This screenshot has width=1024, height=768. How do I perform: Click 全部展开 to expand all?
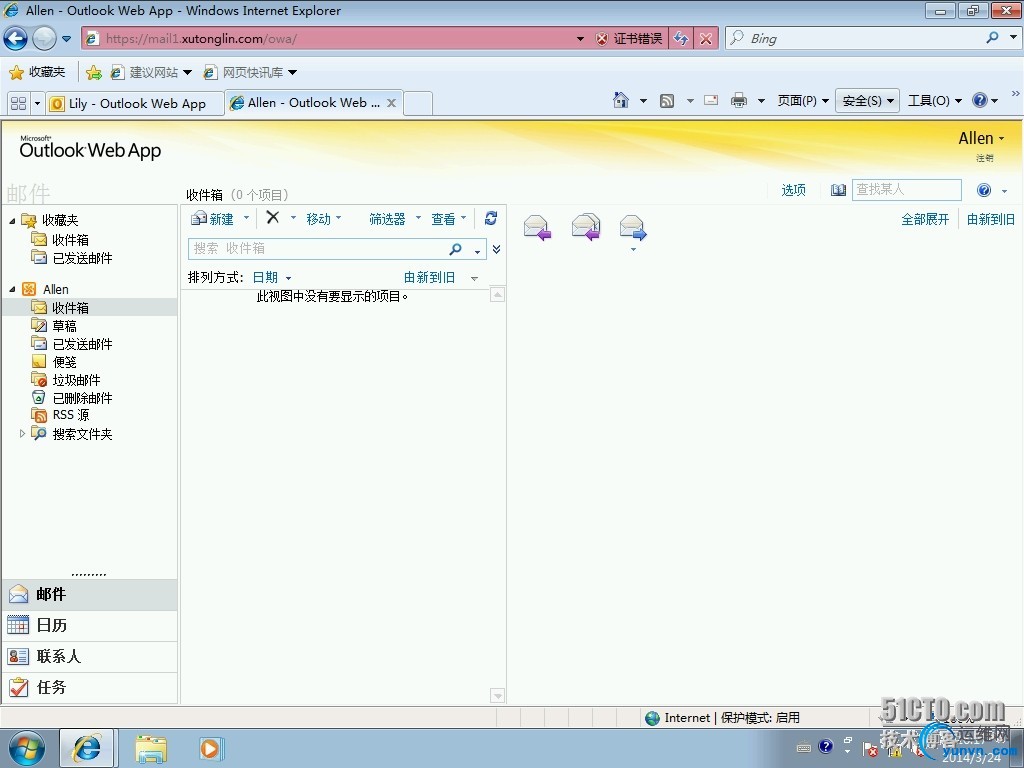925,219
